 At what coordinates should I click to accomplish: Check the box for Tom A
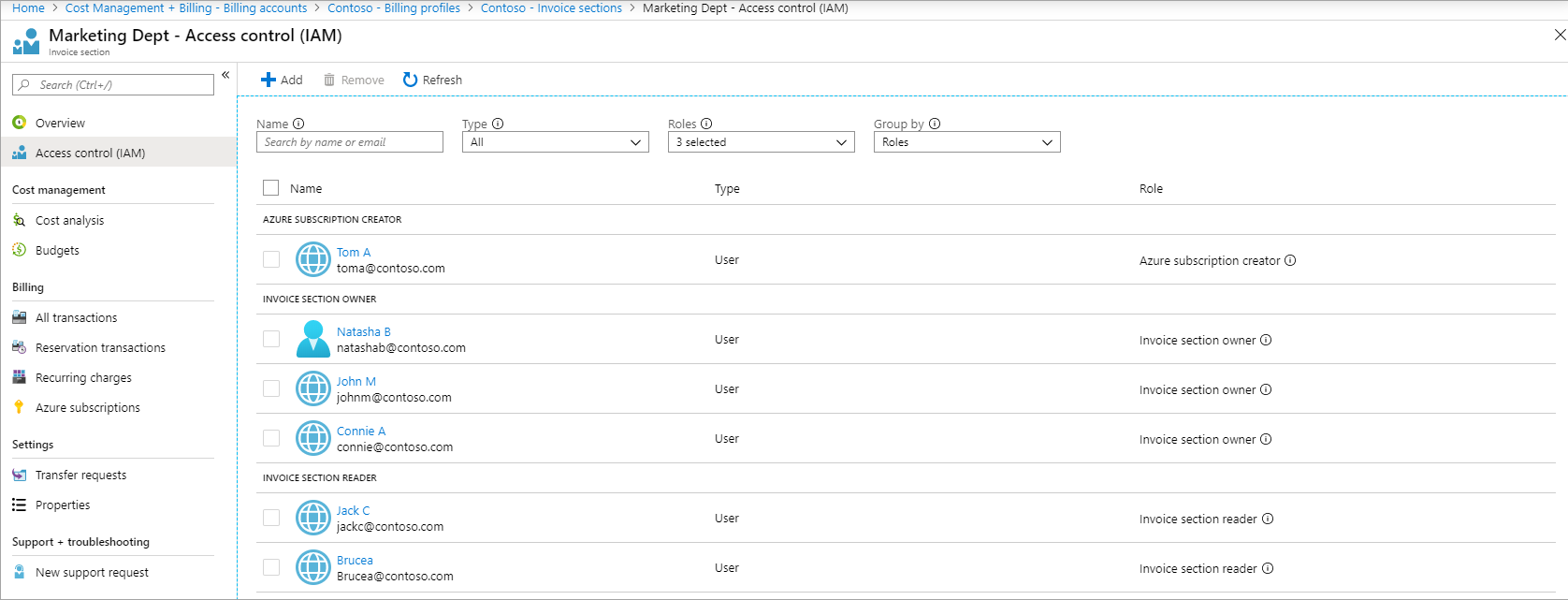click(x=271, y=259)
